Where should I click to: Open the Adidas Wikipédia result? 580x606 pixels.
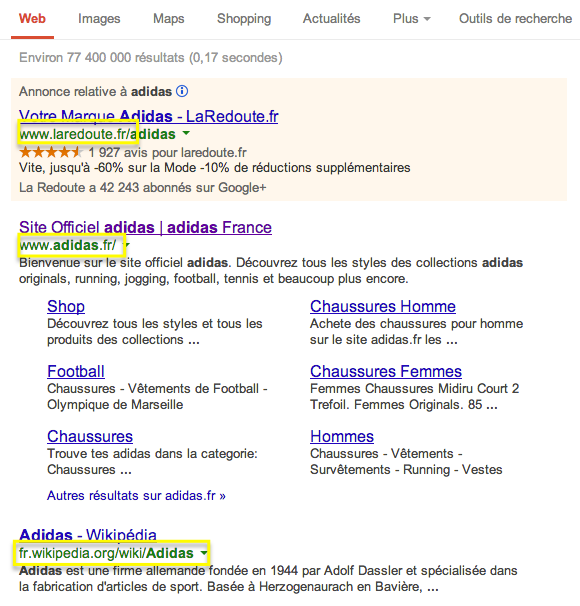coord(88,535)
